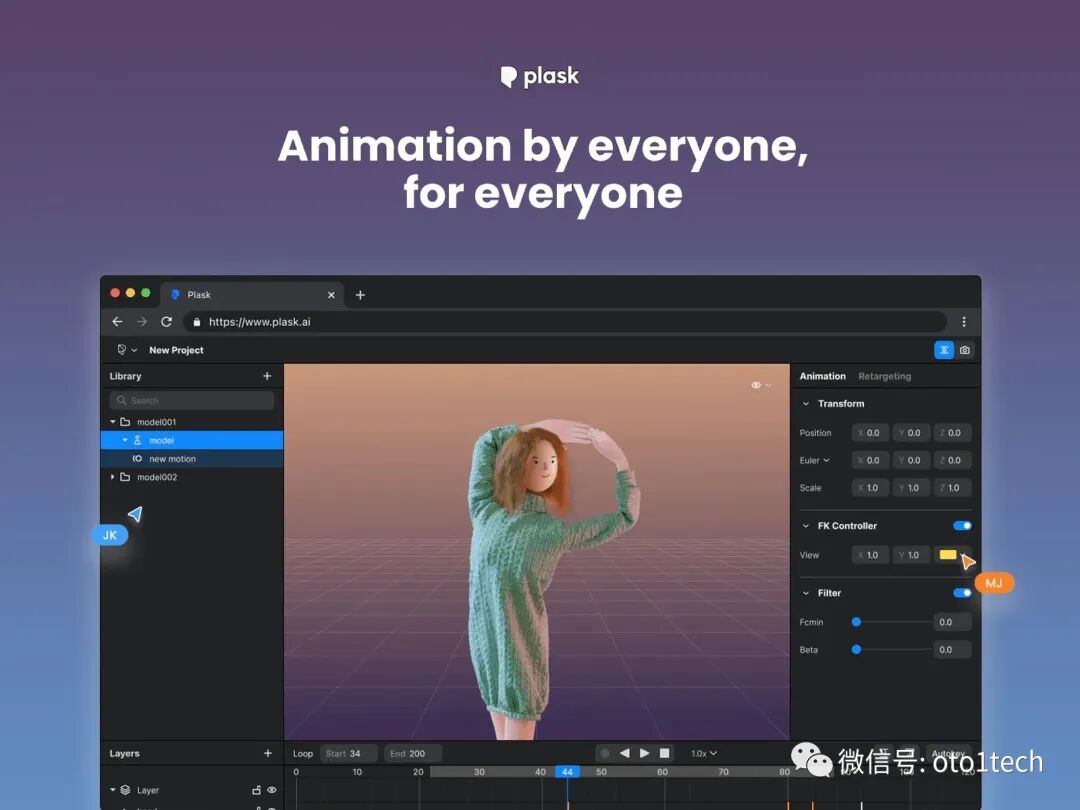Click the Position Z value field

click(953, 433)
